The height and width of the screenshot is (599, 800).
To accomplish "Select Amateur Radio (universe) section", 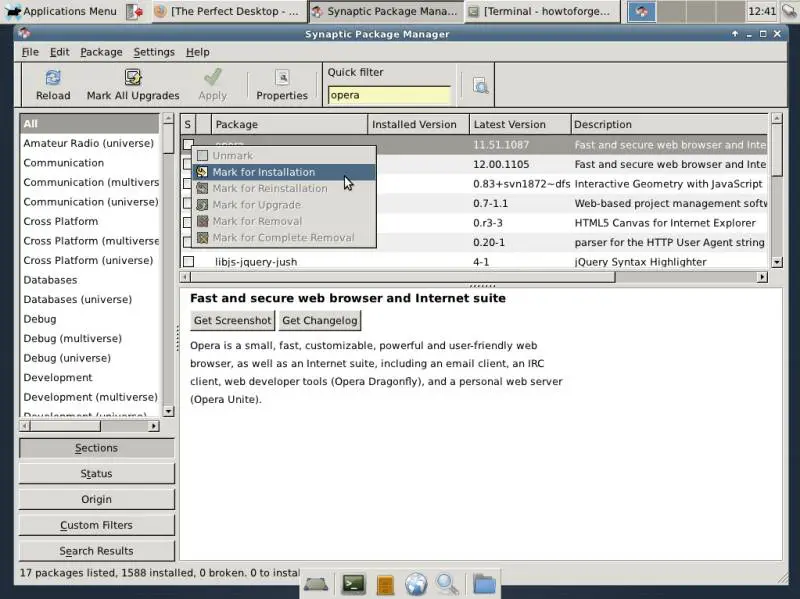I will click(88, 143).
